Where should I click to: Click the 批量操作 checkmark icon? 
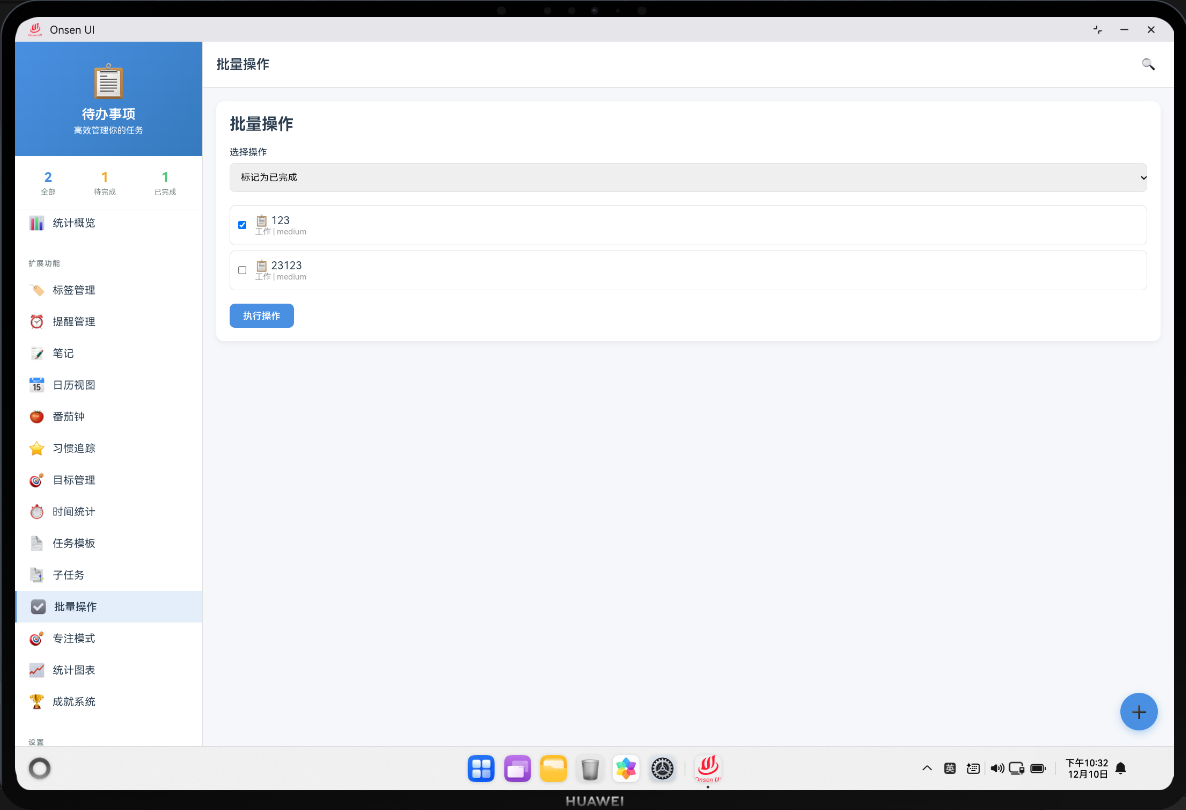[38, 607]
